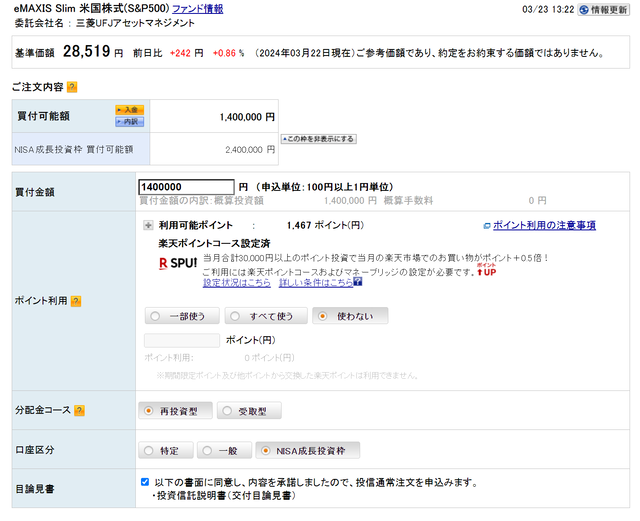
Task: Select the 使わない points option
Action: click(350, 316)
